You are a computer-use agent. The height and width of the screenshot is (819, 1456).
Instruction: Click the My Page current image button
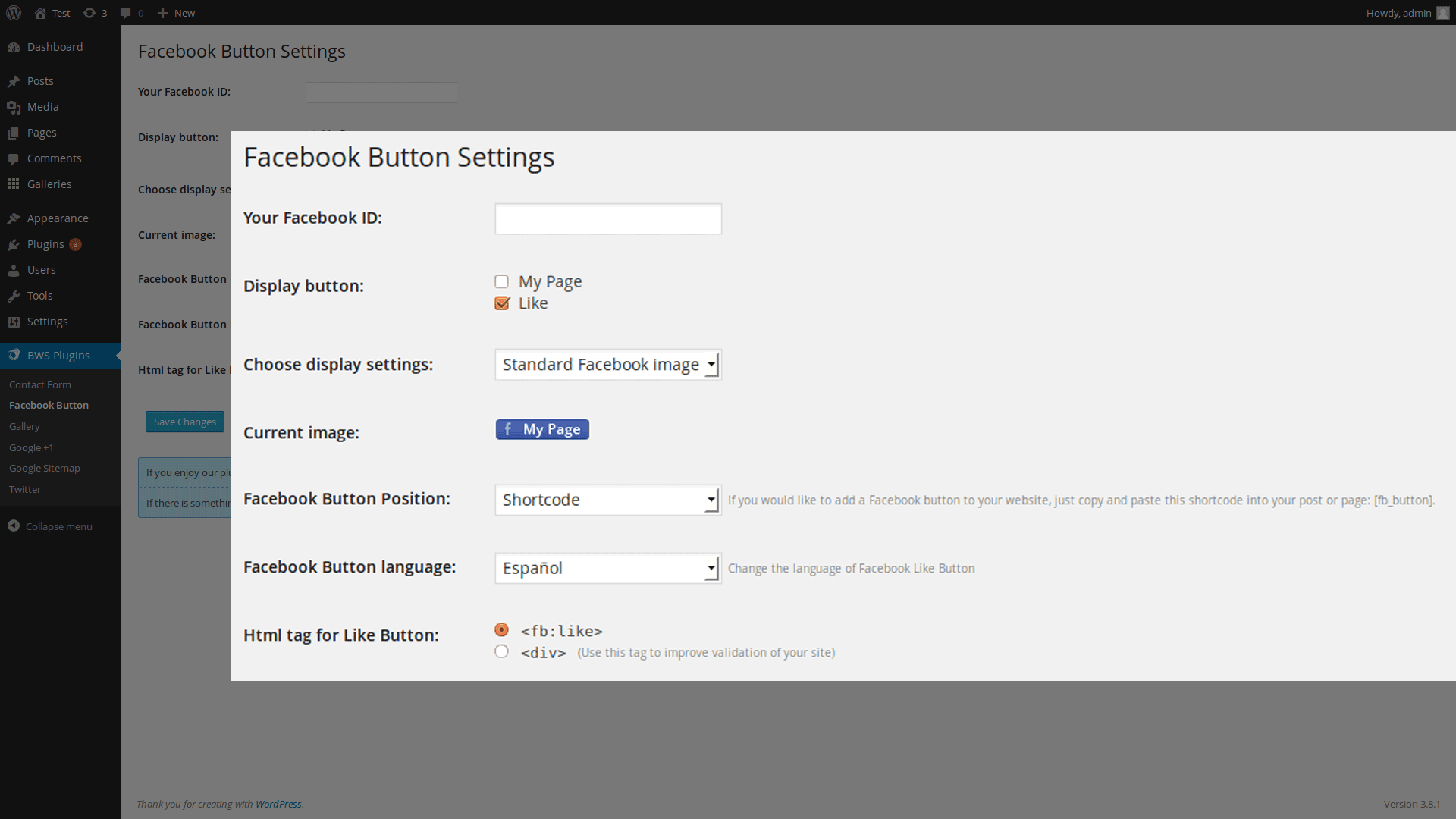pos(542,429)
